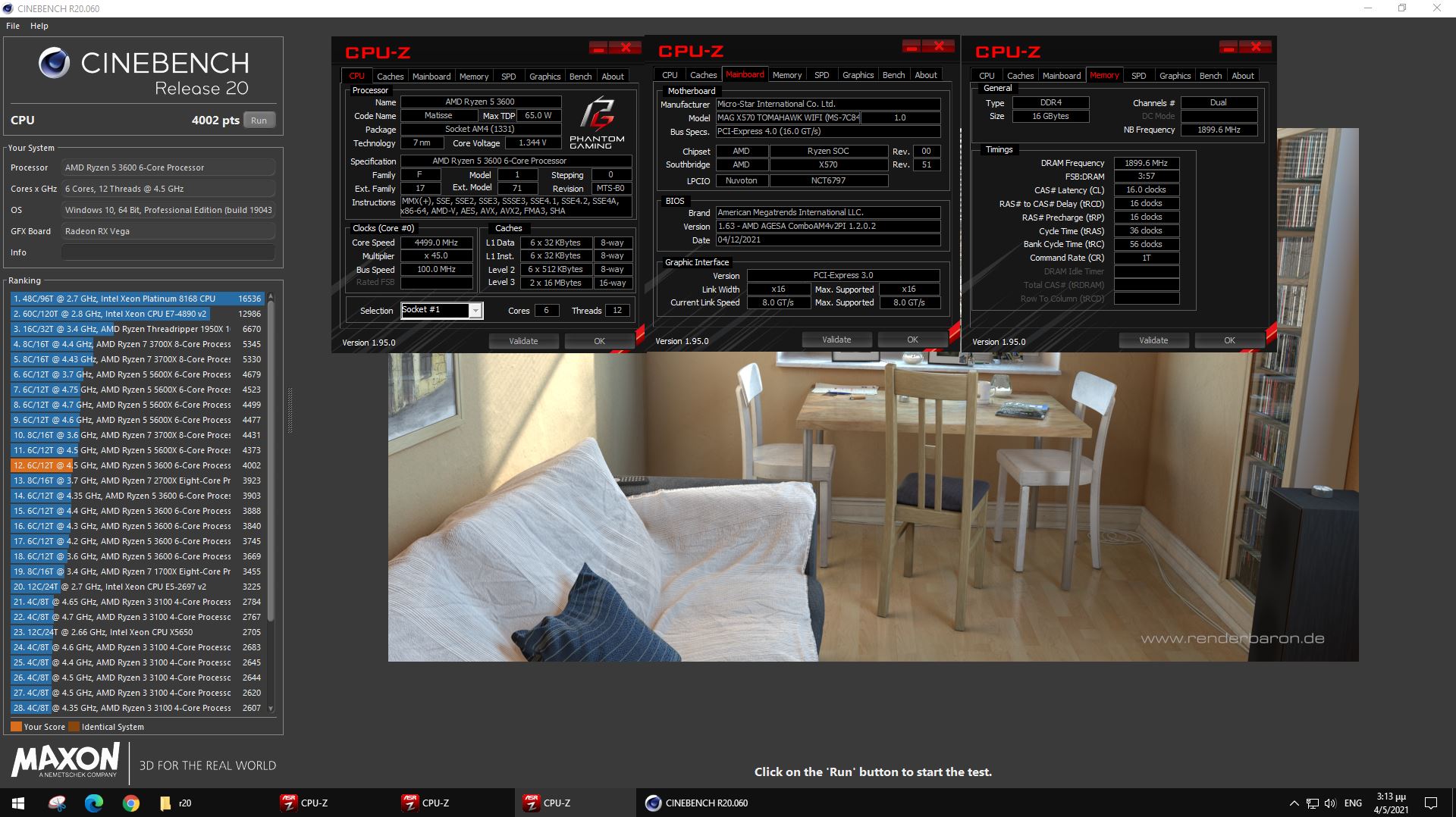This screenshot has width=1456, height=817.
Task: Validate in the Mainboard window
Action: [836, 340]
